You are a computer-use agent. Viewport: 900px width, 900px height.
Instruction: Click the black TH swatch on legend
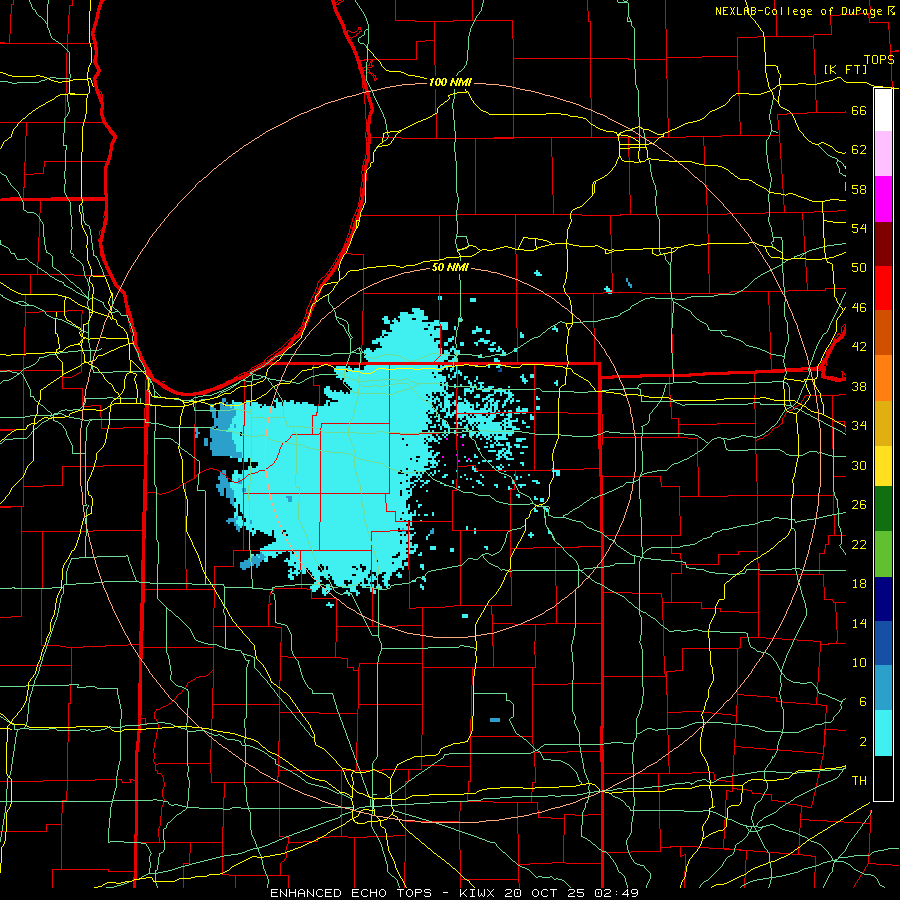point(883,778)
